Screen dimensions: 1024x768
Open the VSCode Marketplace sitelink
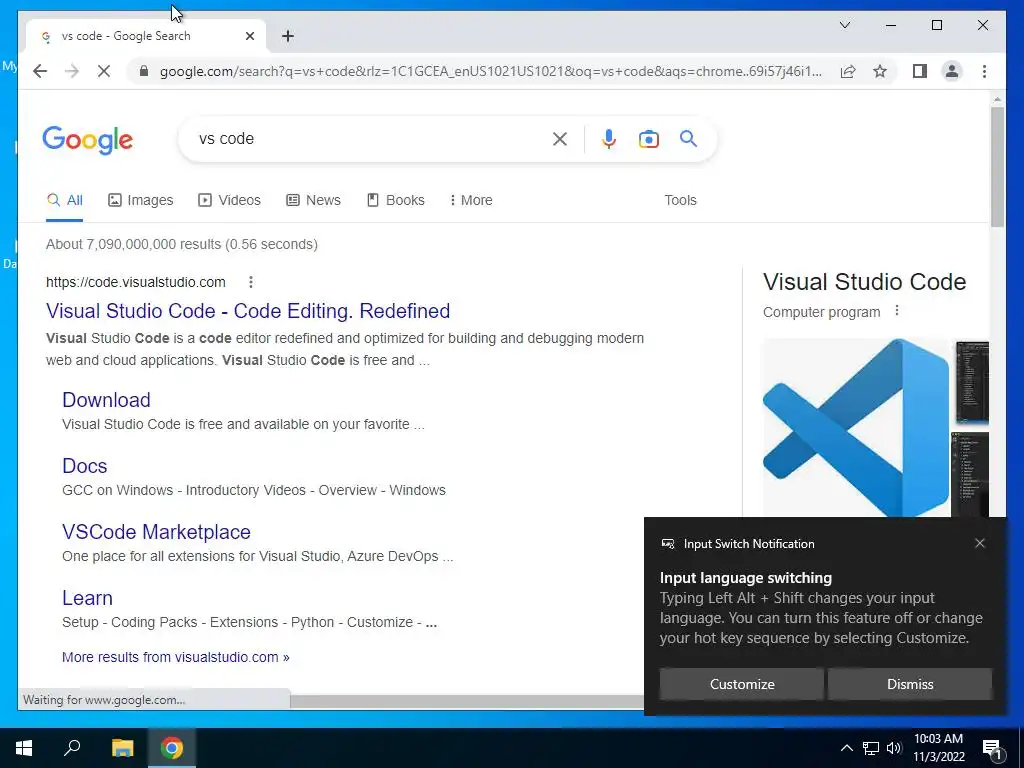click(156, 532)
